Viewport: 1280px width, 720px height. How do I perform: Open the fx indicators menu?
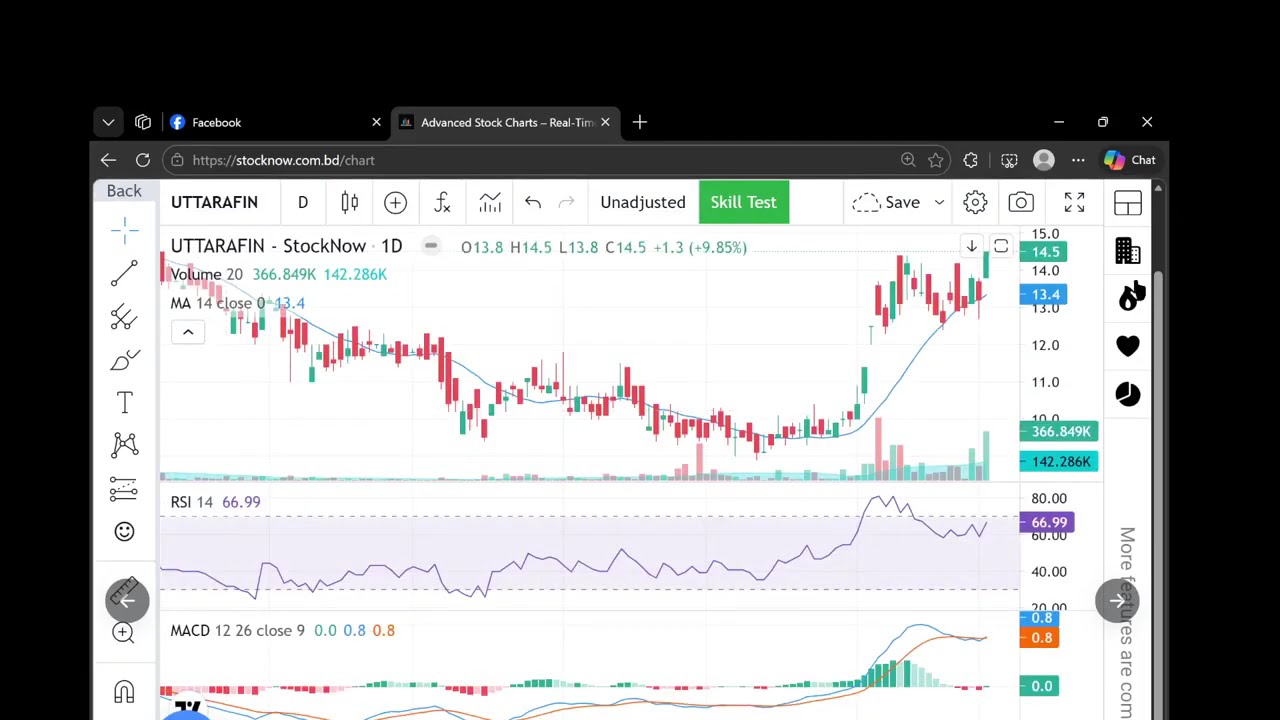[x=442, y=202]
